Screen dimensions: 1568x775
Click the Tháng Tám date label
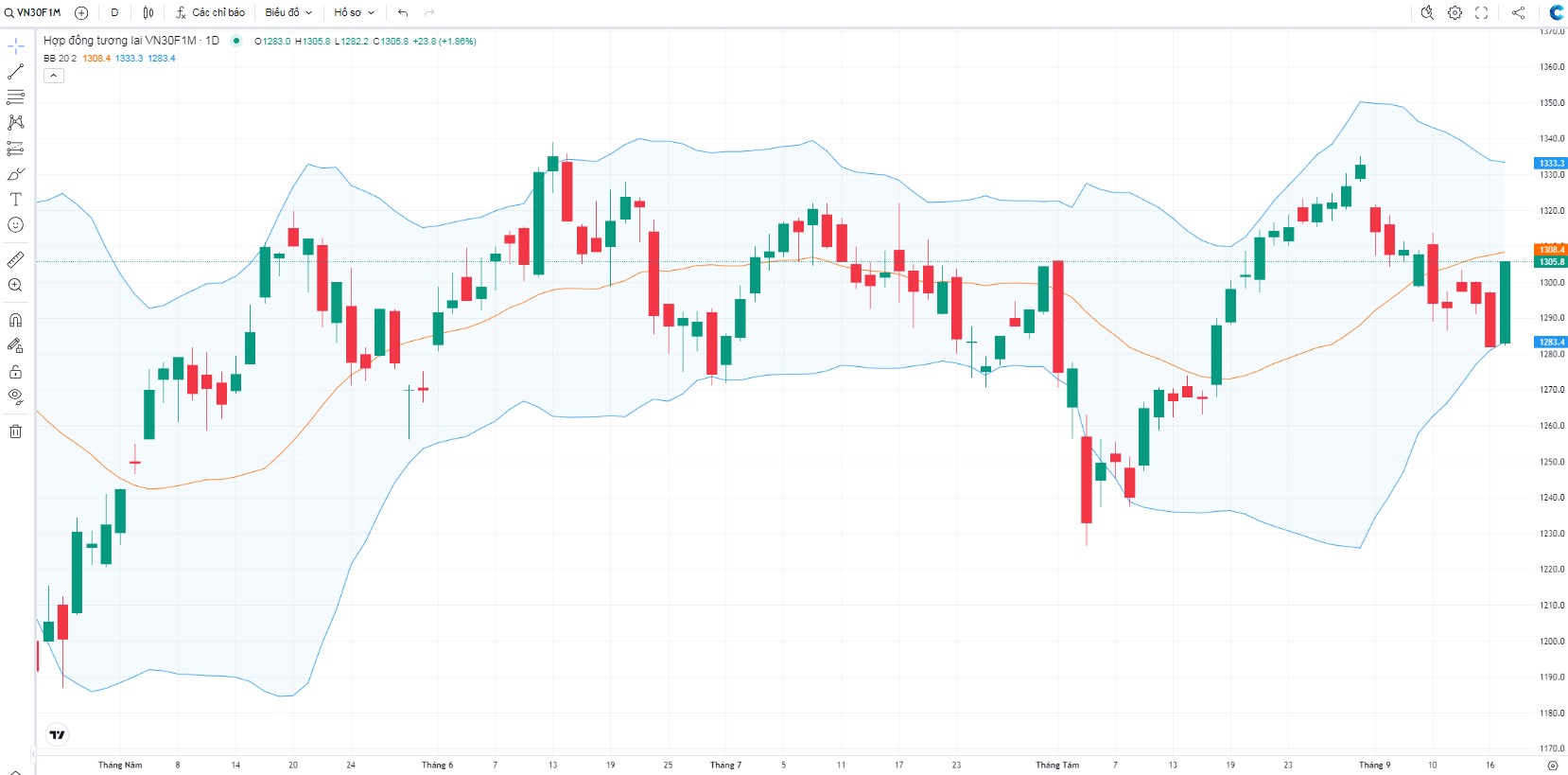click(1056, 765)
